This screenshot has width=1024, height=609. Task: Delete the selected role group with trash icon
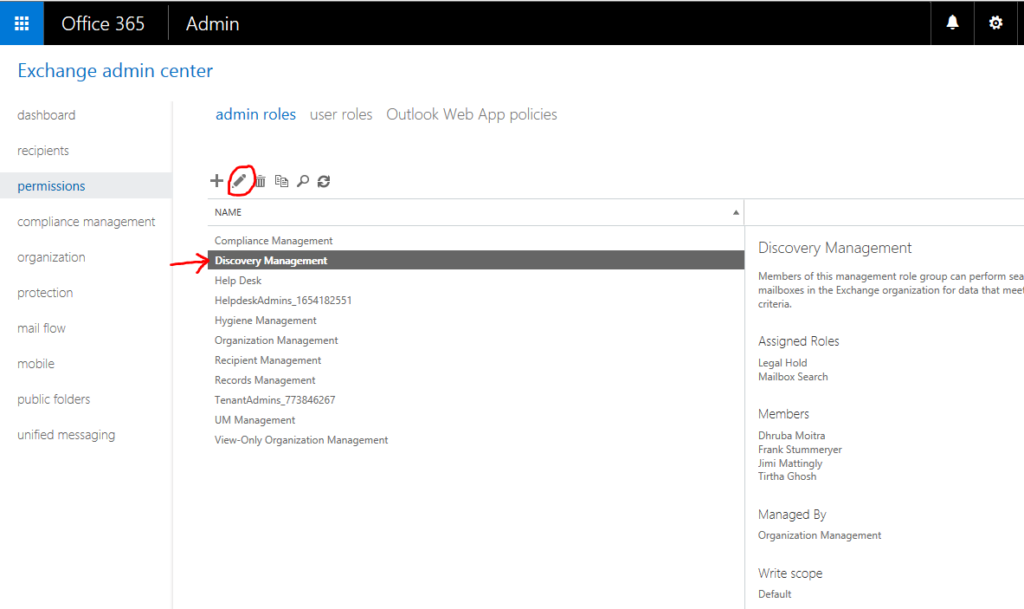point(261,181)
